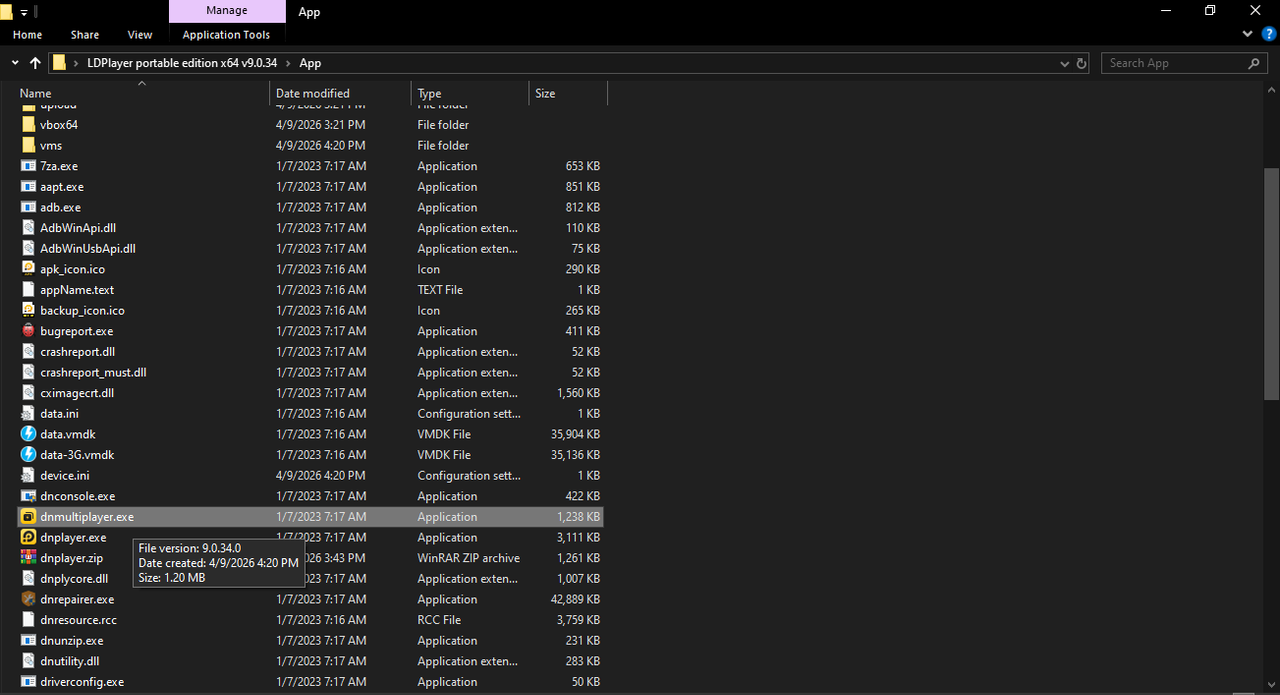1280x695 pixels.
Task: Click the refresh button in address bar
Action: tap(1081, 63)
